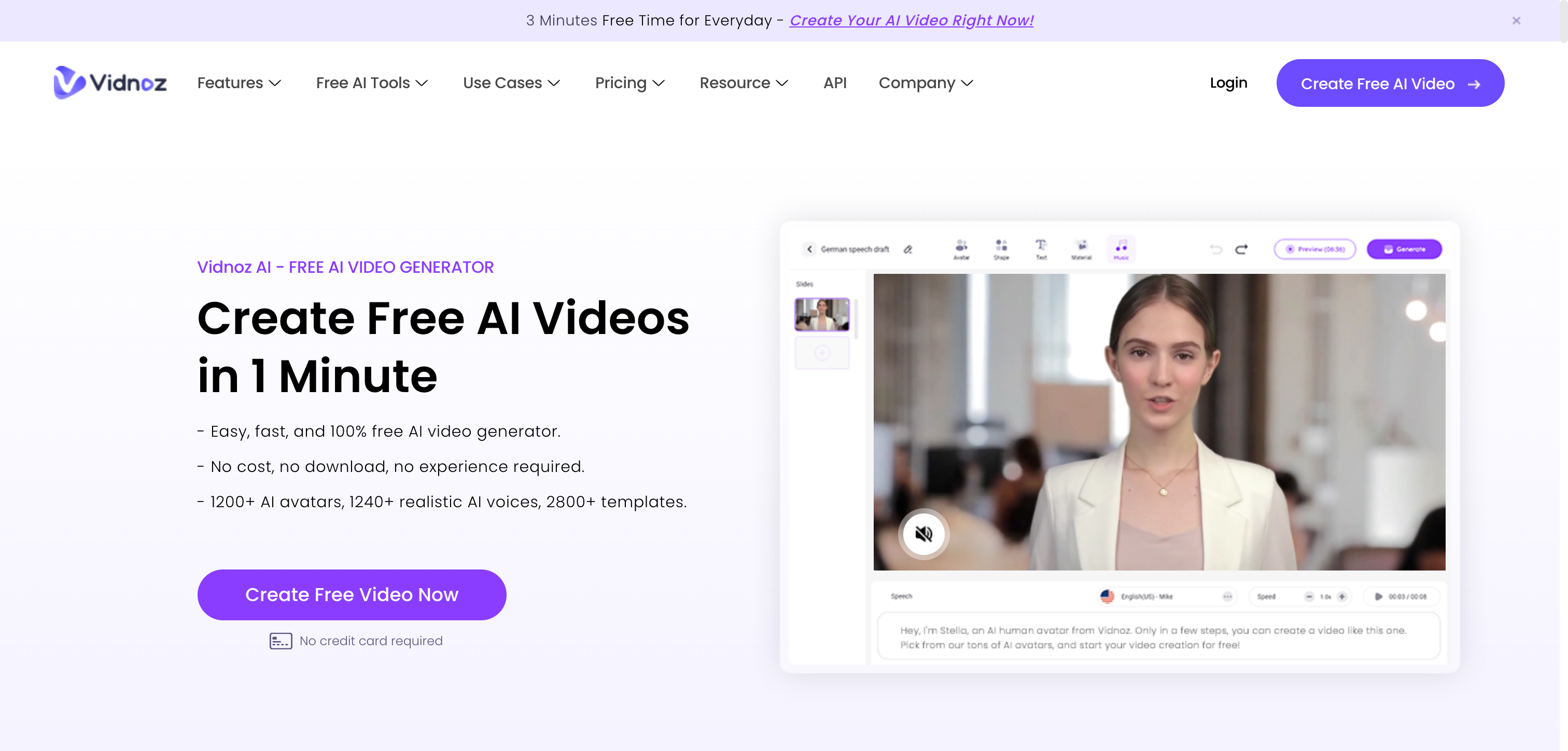Select the Music tool in the editor toolbar
1568x751 pixels.
coord(1121,249)
